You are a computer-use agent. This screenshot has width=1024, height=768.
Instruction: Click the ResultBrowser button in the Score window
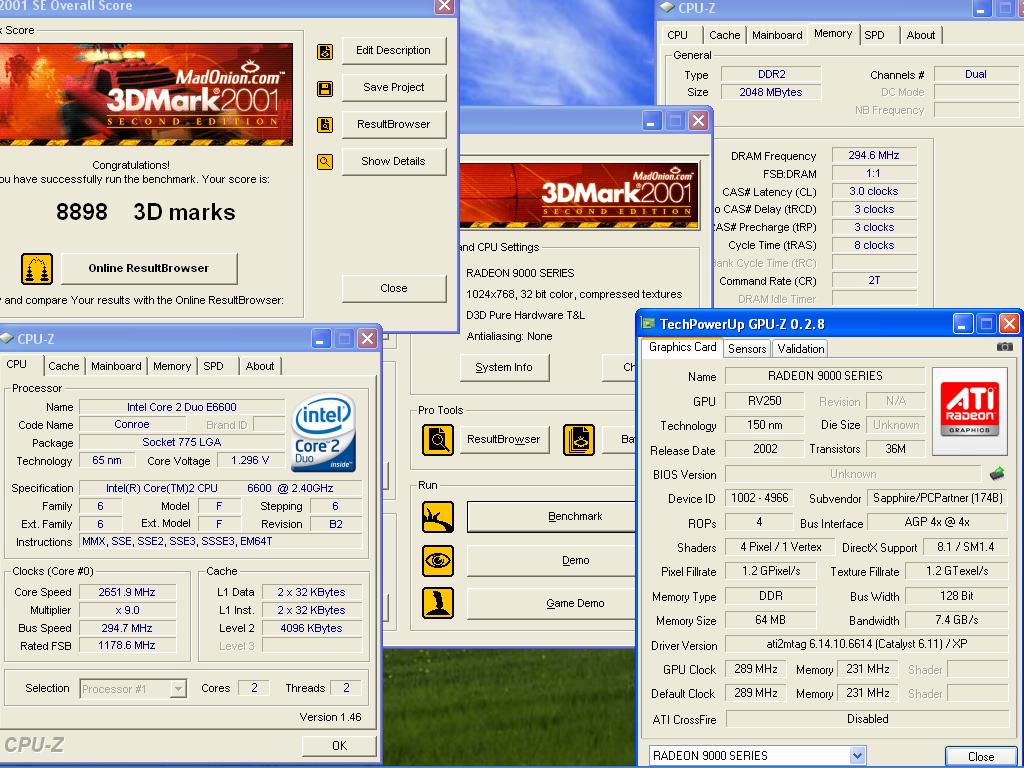(394, 124)
